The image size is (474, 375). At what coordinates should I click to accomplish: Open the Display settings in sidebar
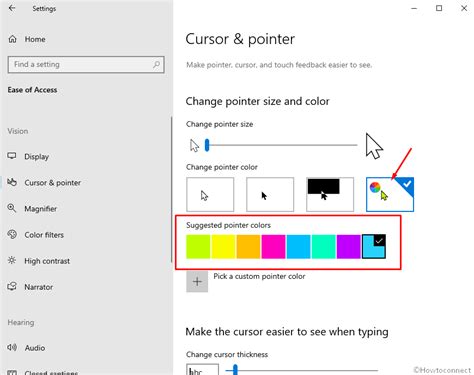36,157
